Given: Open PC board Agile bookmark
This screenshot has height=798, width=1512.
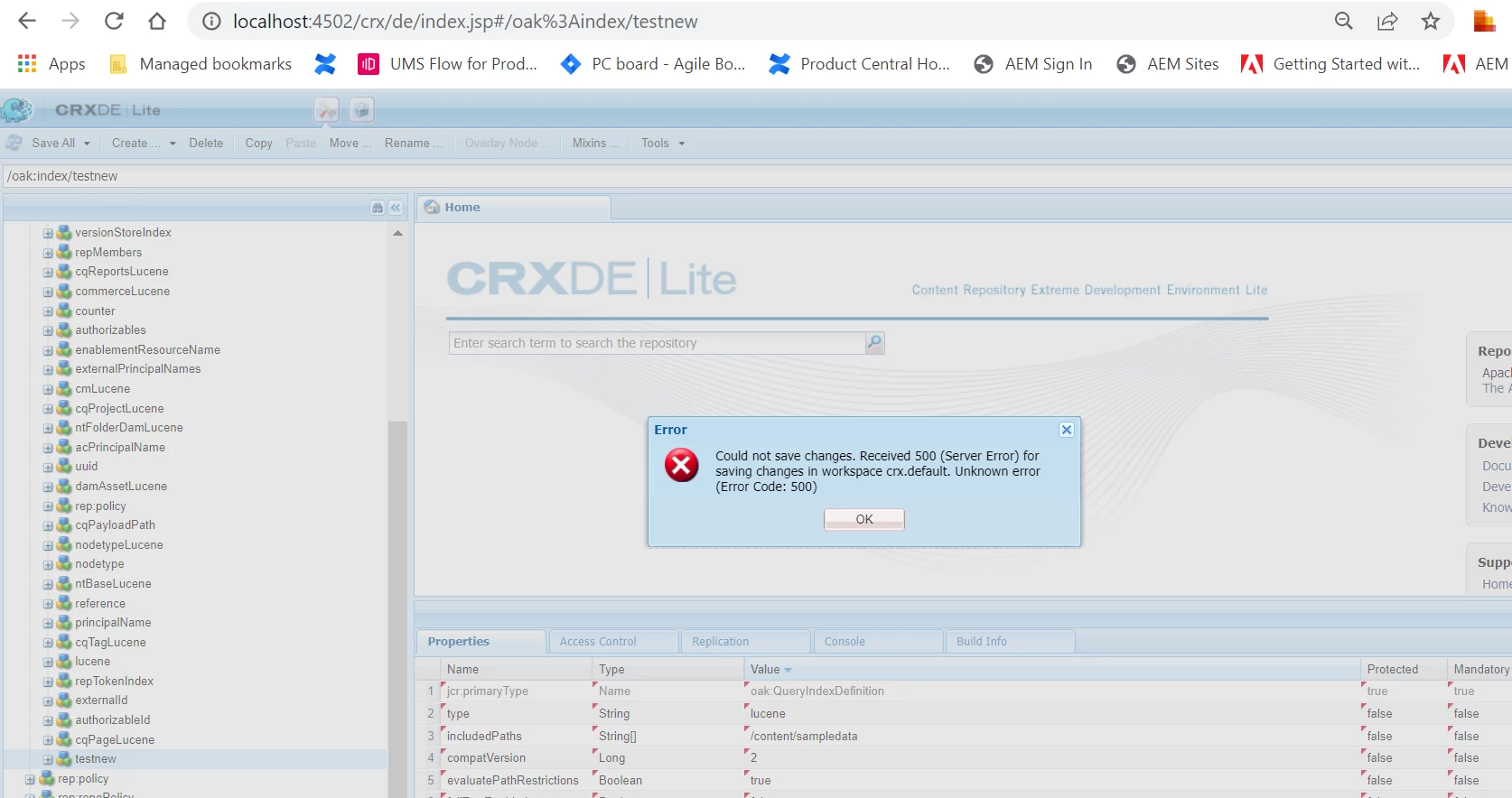Looking at the screenshot, I should [x=653, y=64].
